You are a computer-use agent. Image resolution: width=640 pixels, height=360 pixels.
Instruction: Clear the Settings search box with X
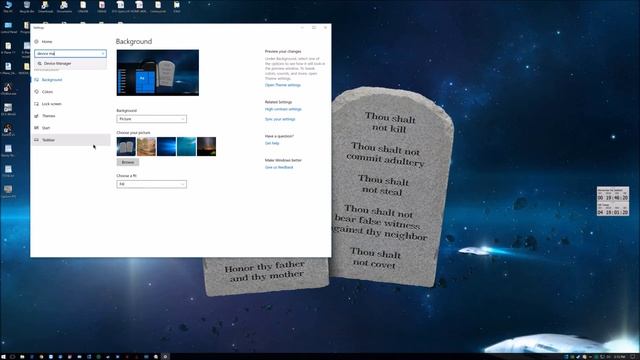tap(103, 53)
